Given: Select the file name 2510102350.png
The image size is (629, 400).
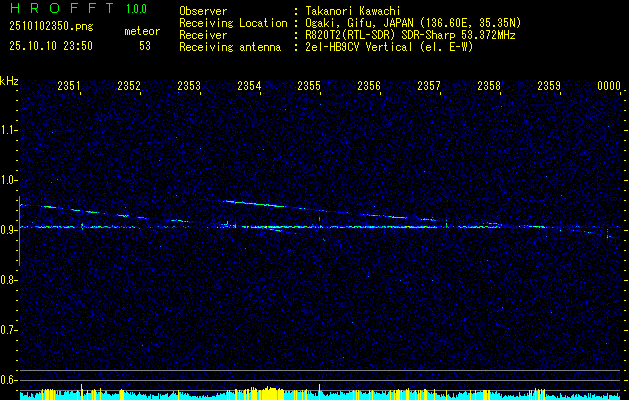Looking at the screenshot, I should pyautogui.click(x=51, y=26).
